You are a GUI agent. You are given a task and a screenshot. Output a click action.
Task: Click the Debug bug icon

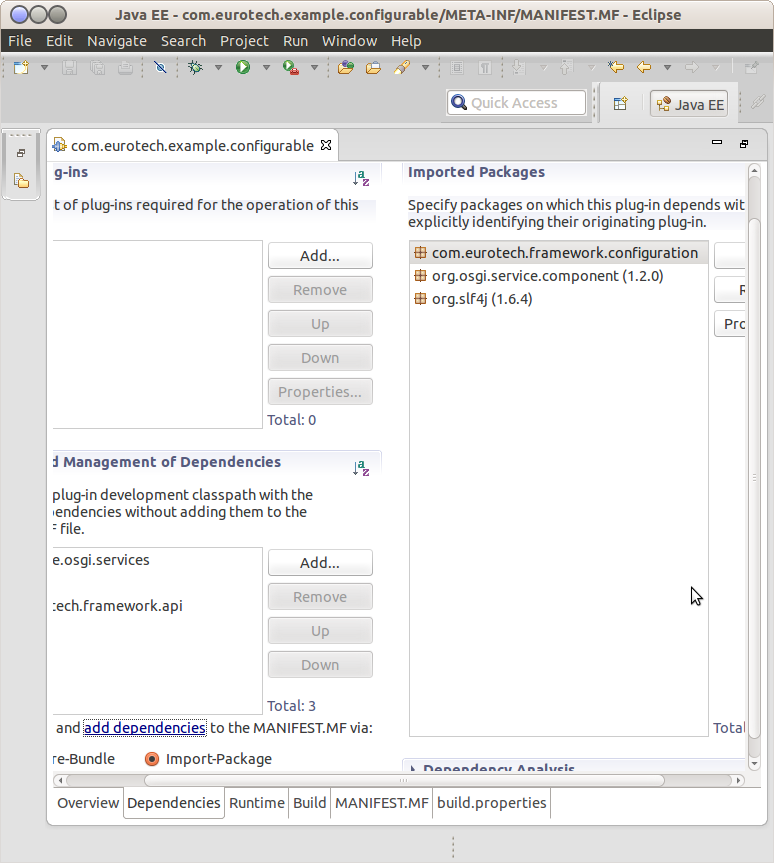click(x=195, y=68)
